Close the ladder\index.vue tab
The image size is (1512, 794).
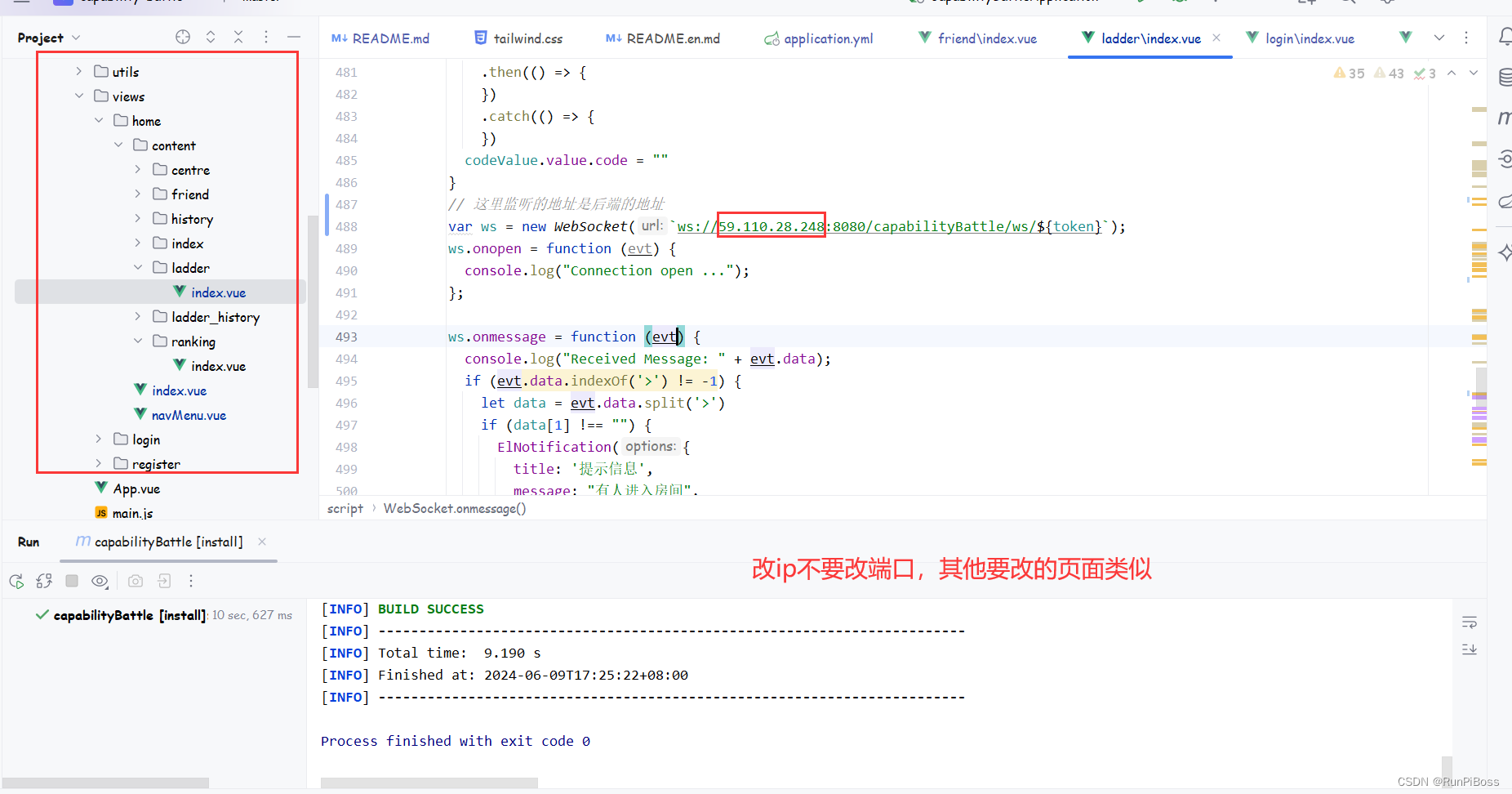tap(1216, 38)
